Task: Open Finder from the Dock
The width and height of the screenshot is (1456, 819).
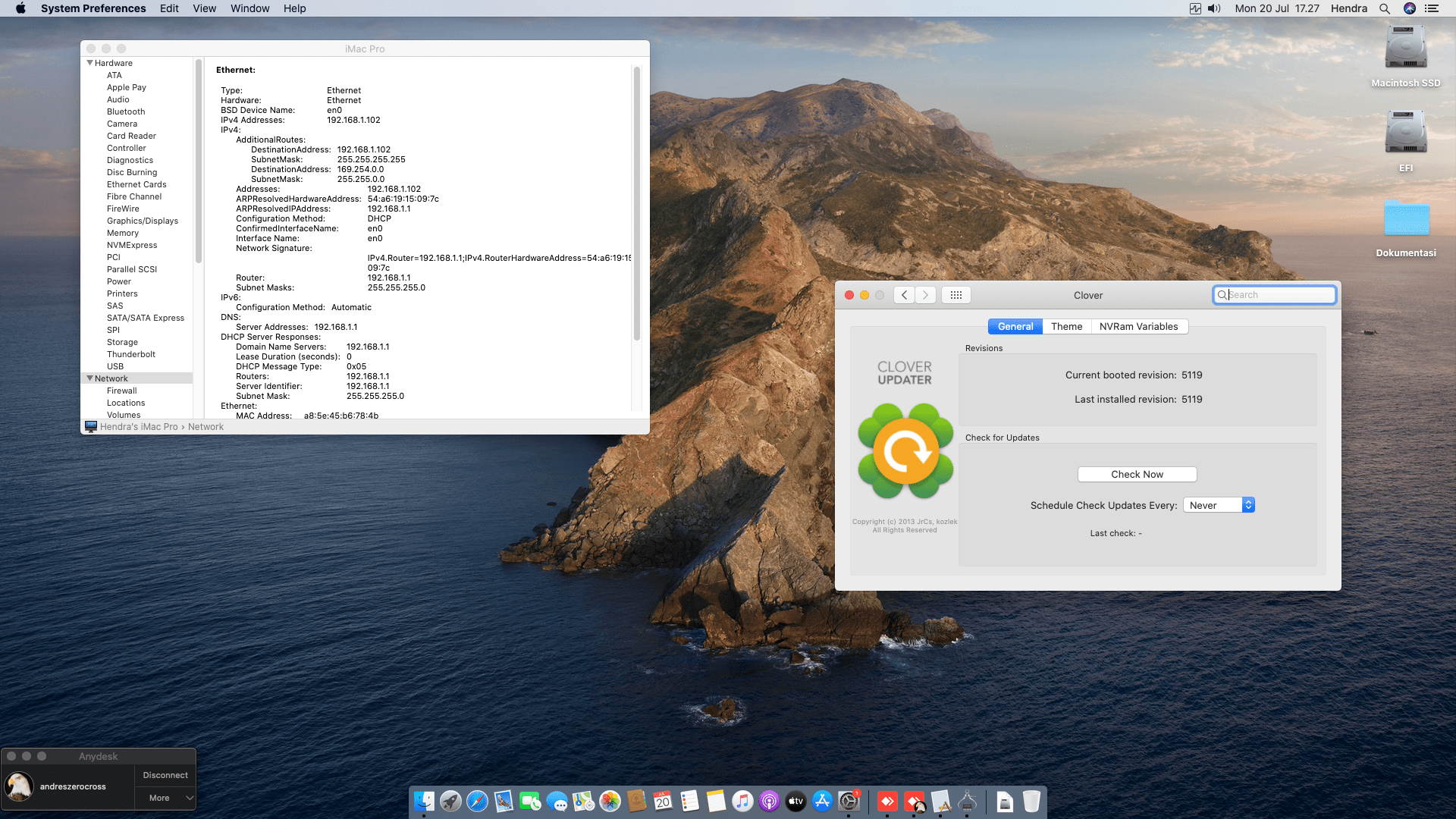Action: pyautogui.click(x=424, y=801)
